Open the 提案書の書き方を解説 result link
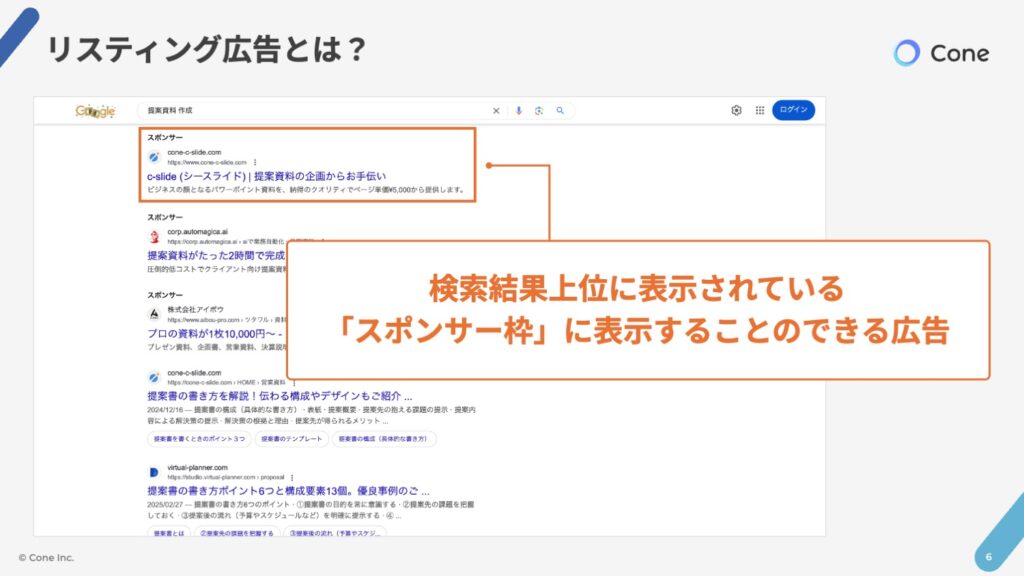 (280, 396)
